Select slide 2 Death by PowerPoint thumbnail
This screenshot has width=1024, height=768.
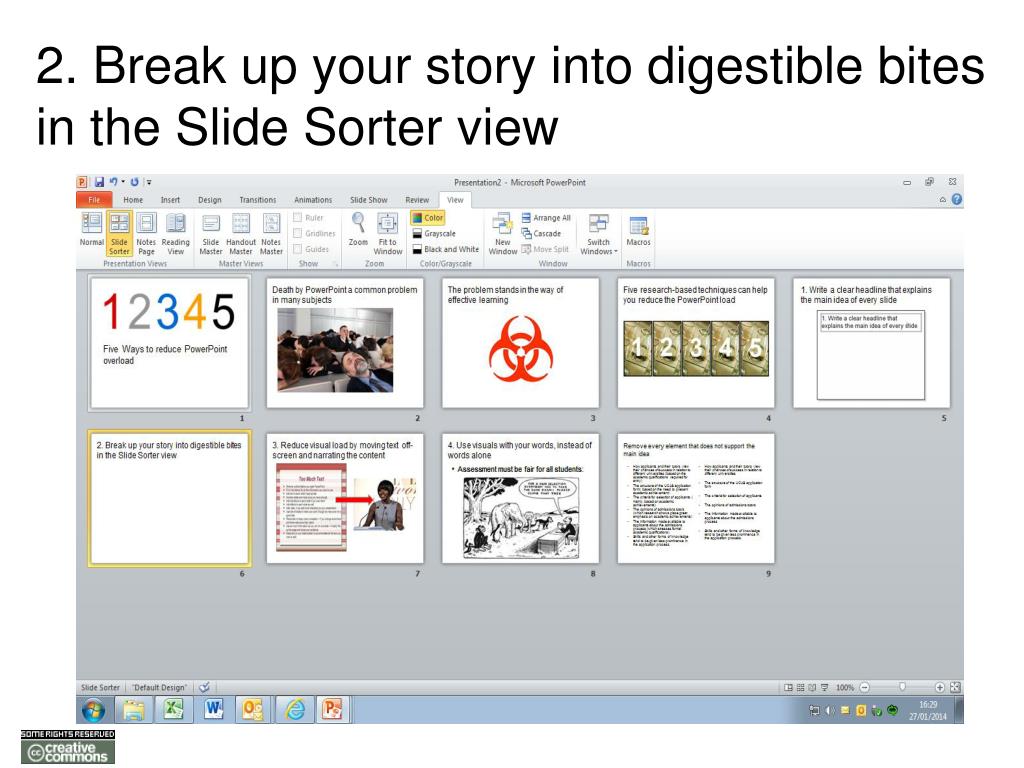pos(345,343)
